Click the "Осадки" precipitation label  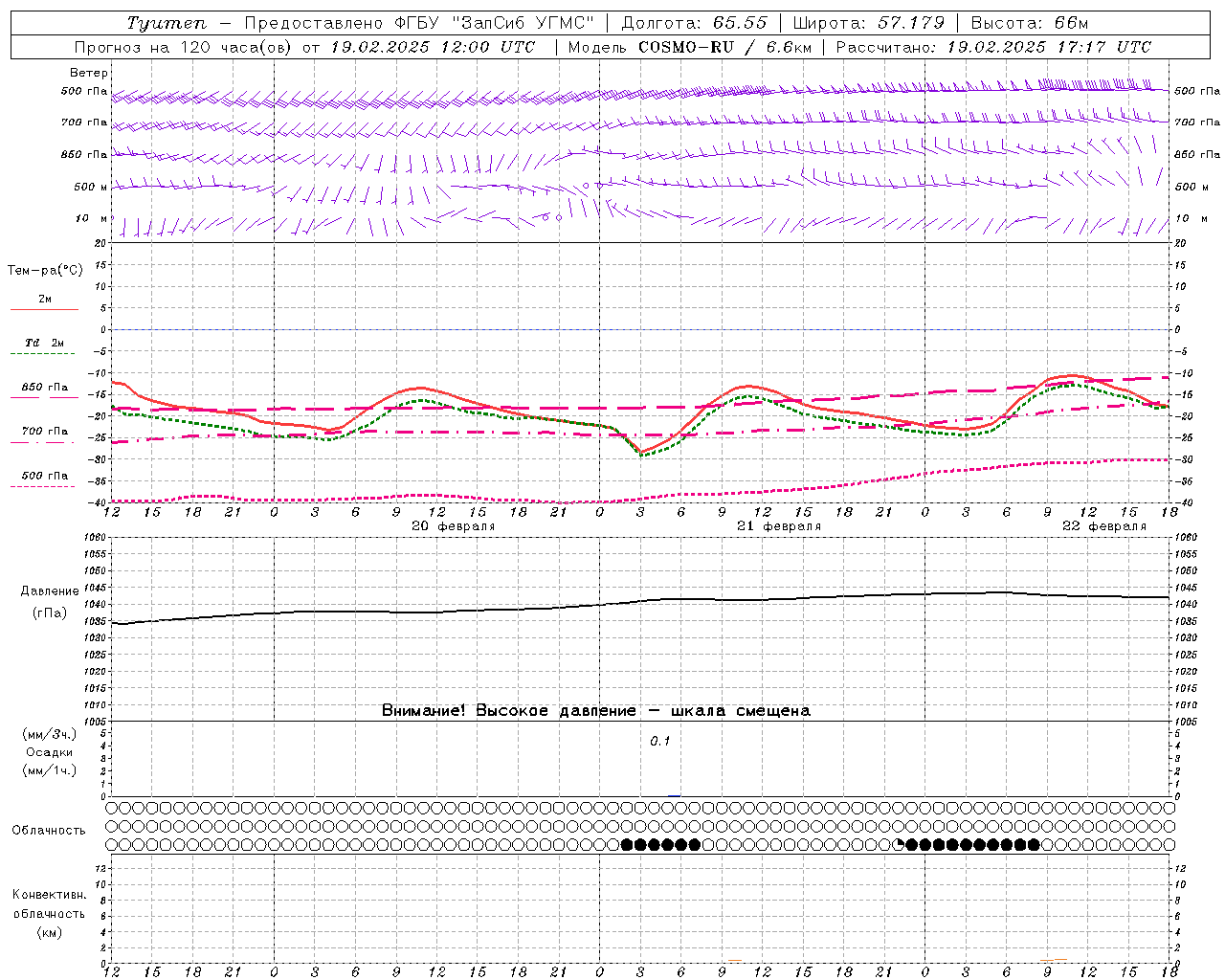[49, 752]
